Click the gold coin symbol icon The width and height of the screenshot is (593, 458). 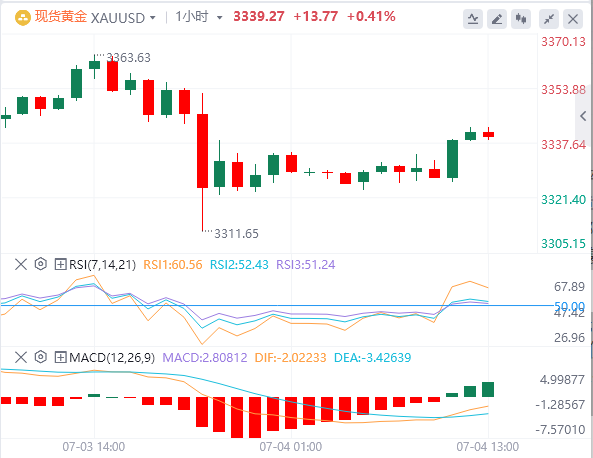tap(22, 17)
